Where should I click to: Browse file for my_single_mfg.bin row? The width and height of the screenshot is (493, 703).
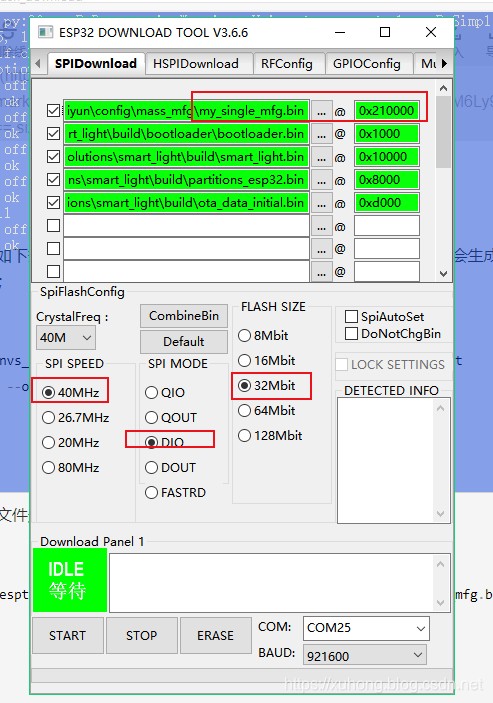(x=321, y=111)
